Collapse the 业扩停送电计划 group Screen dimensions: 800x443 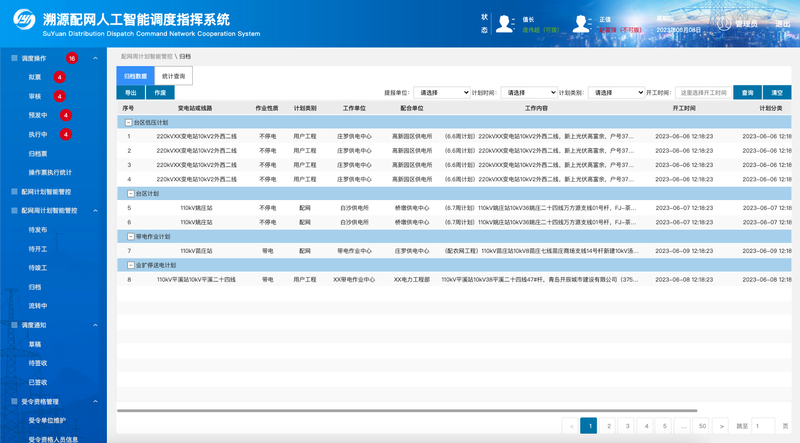click(131, 265)
